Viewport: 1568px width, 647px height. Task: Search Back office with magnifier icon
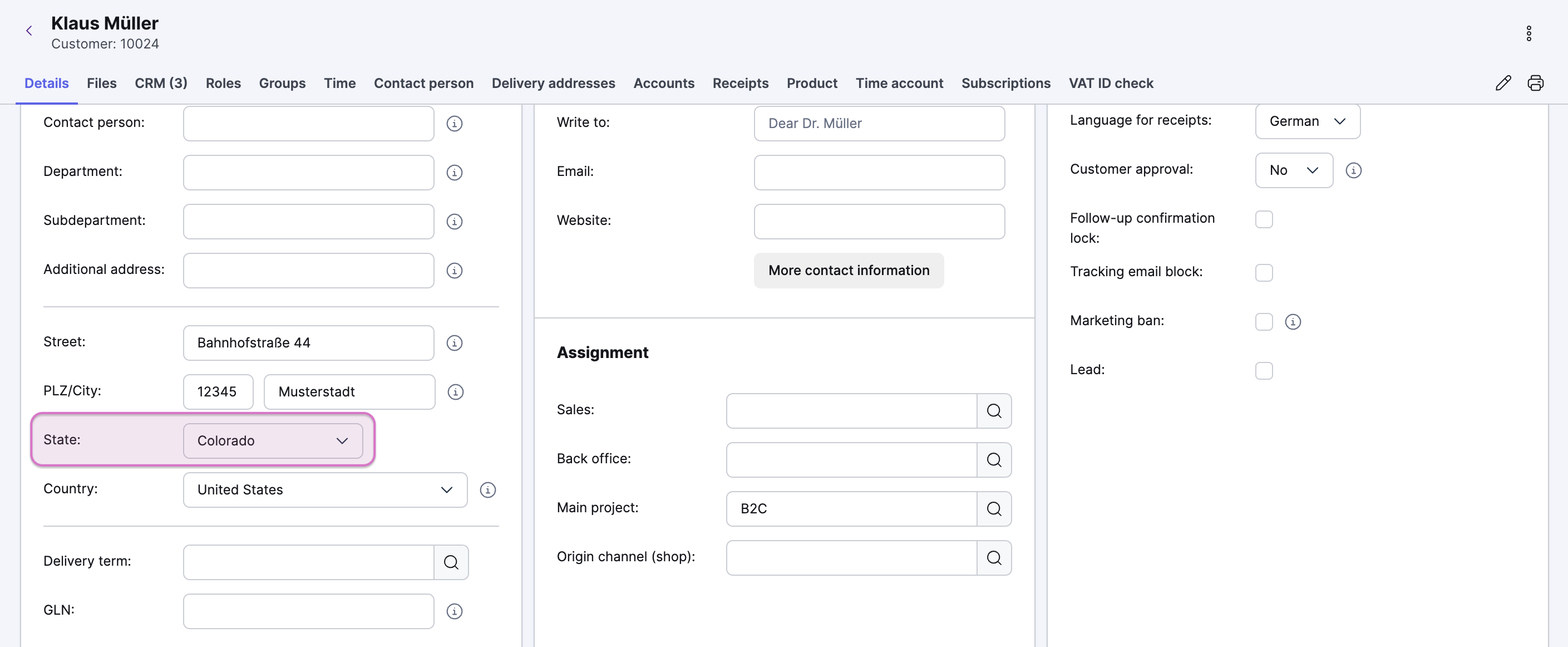(x=994, y=460)
